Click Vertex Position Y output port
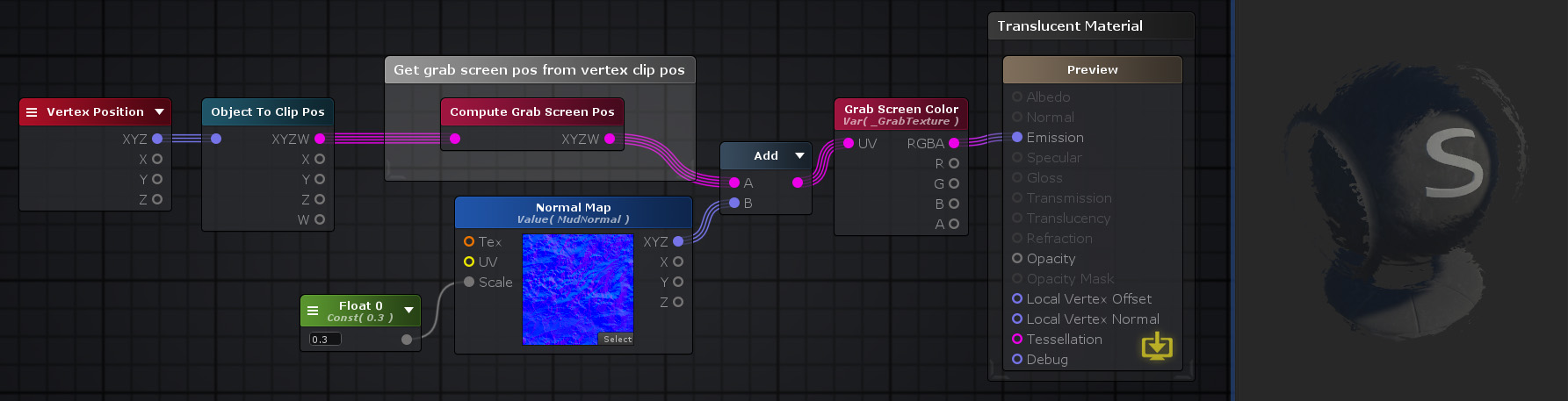This screenshot has height=401, width=1568. (157, 179)
